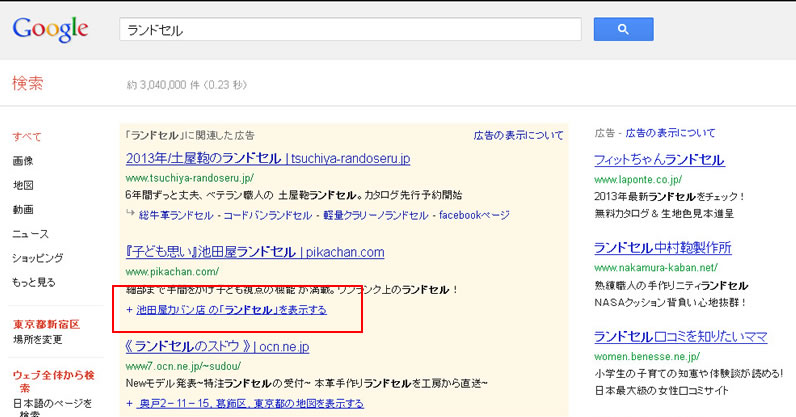Click the women.benesse.ne.jp/ URL text

[x=647, y=357]
